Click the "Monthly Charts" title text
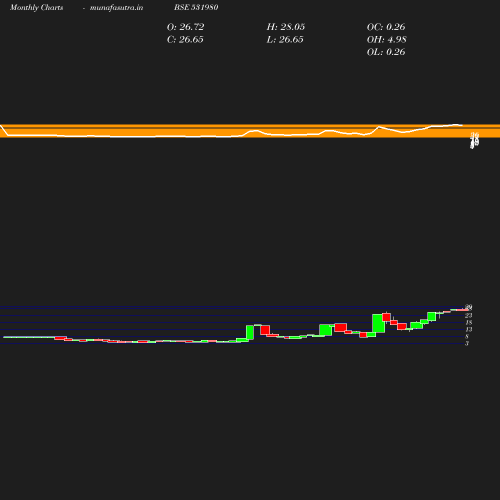The image size is (500, 500). pos(36,7)
